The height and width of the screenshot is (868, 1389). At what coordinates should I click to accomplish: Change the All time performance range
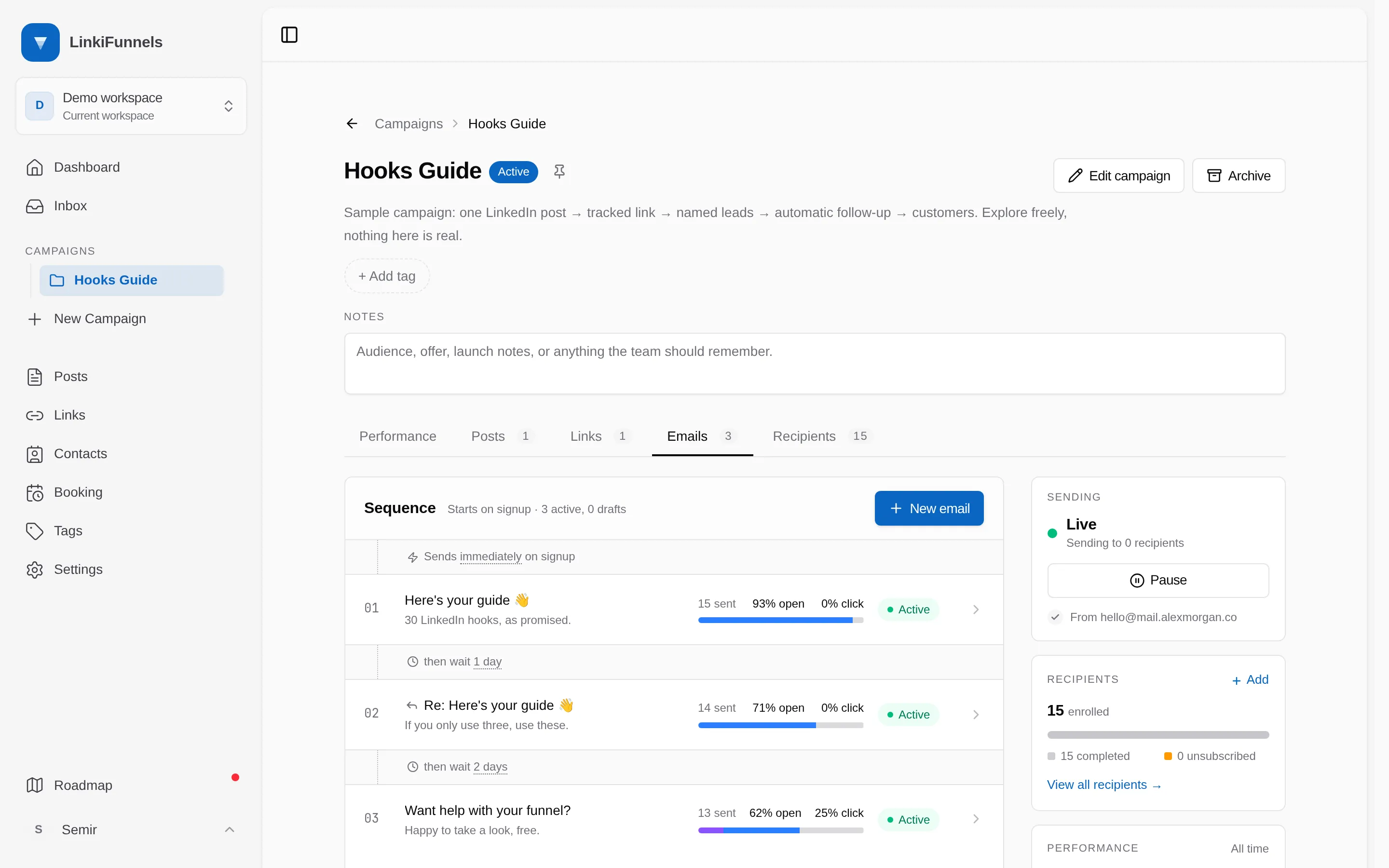point(1249,848)
